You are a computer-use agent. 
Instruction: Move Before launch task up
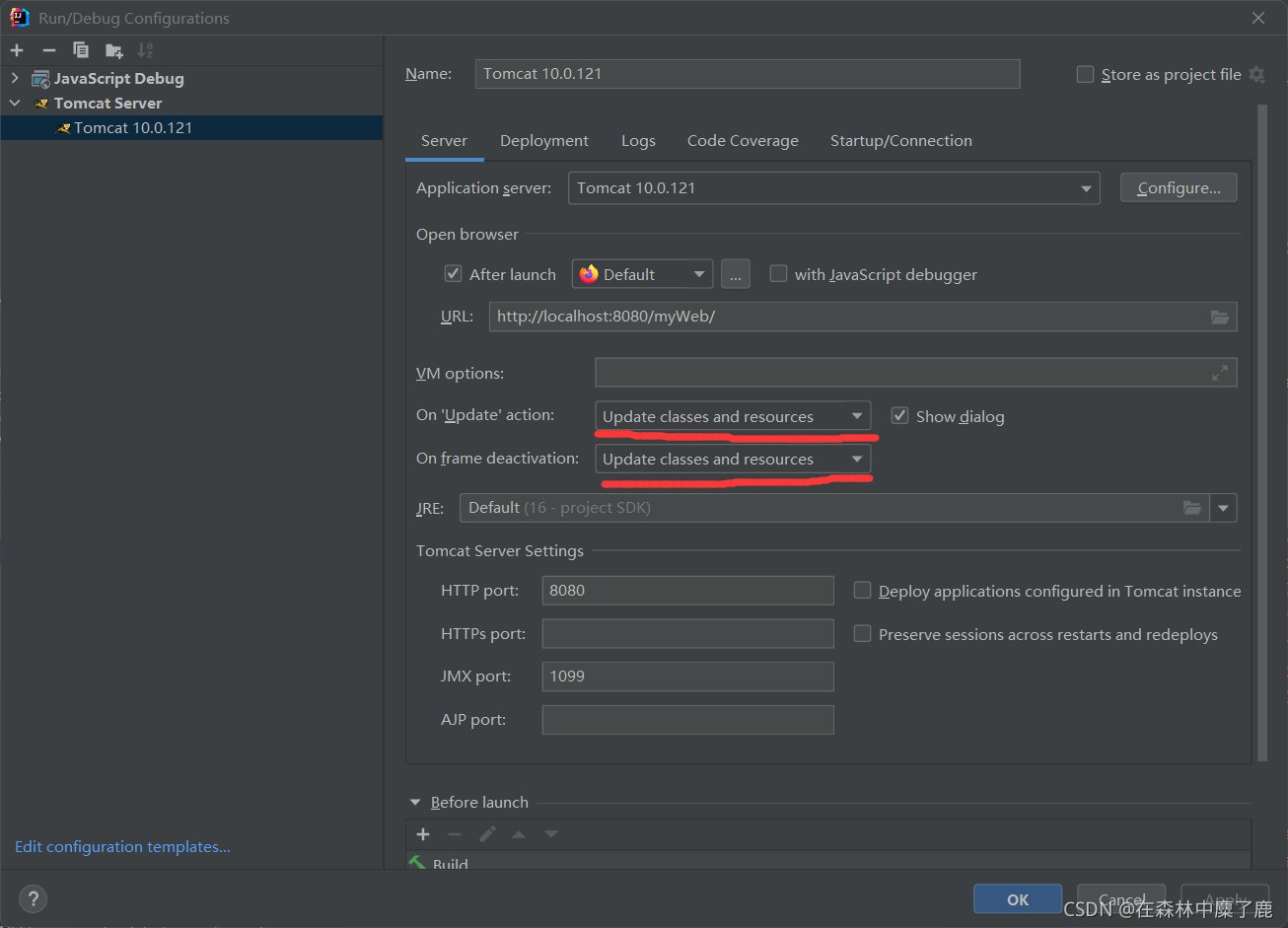pyautogui.click(x=519, y=834)
